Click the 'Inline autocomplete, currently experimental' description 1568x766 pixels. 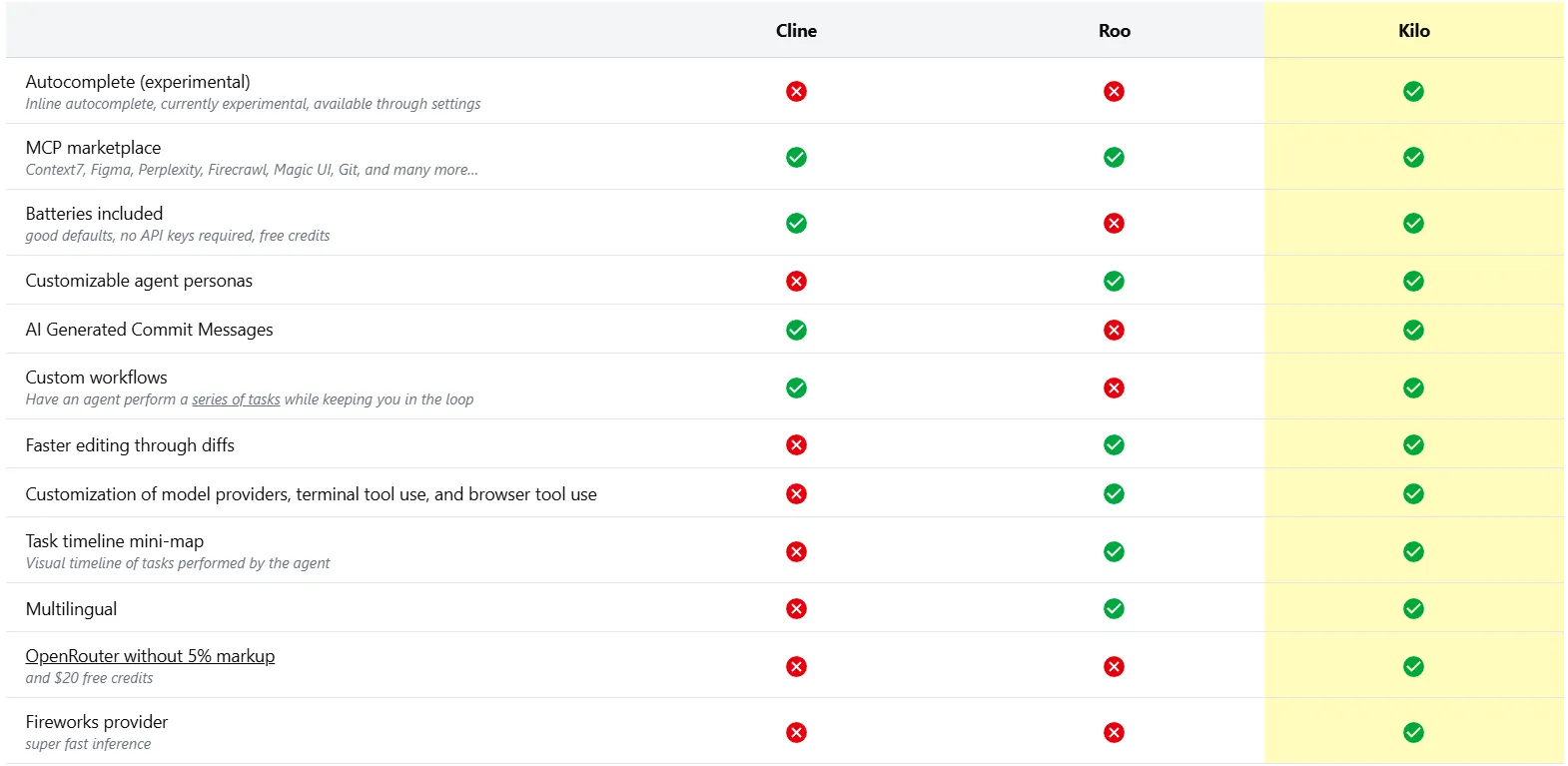pyautogui.click(x=253, y=104)
